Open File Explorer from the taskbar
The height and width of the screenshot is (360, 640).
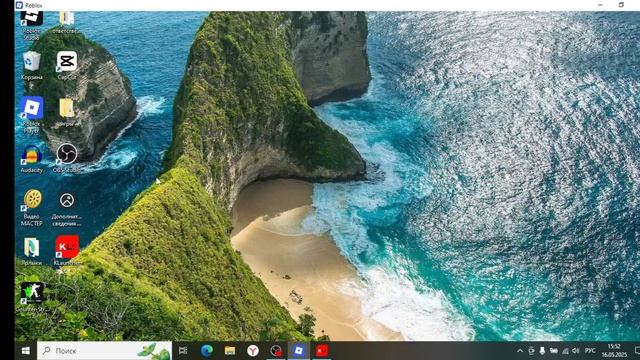click(230, 351)
